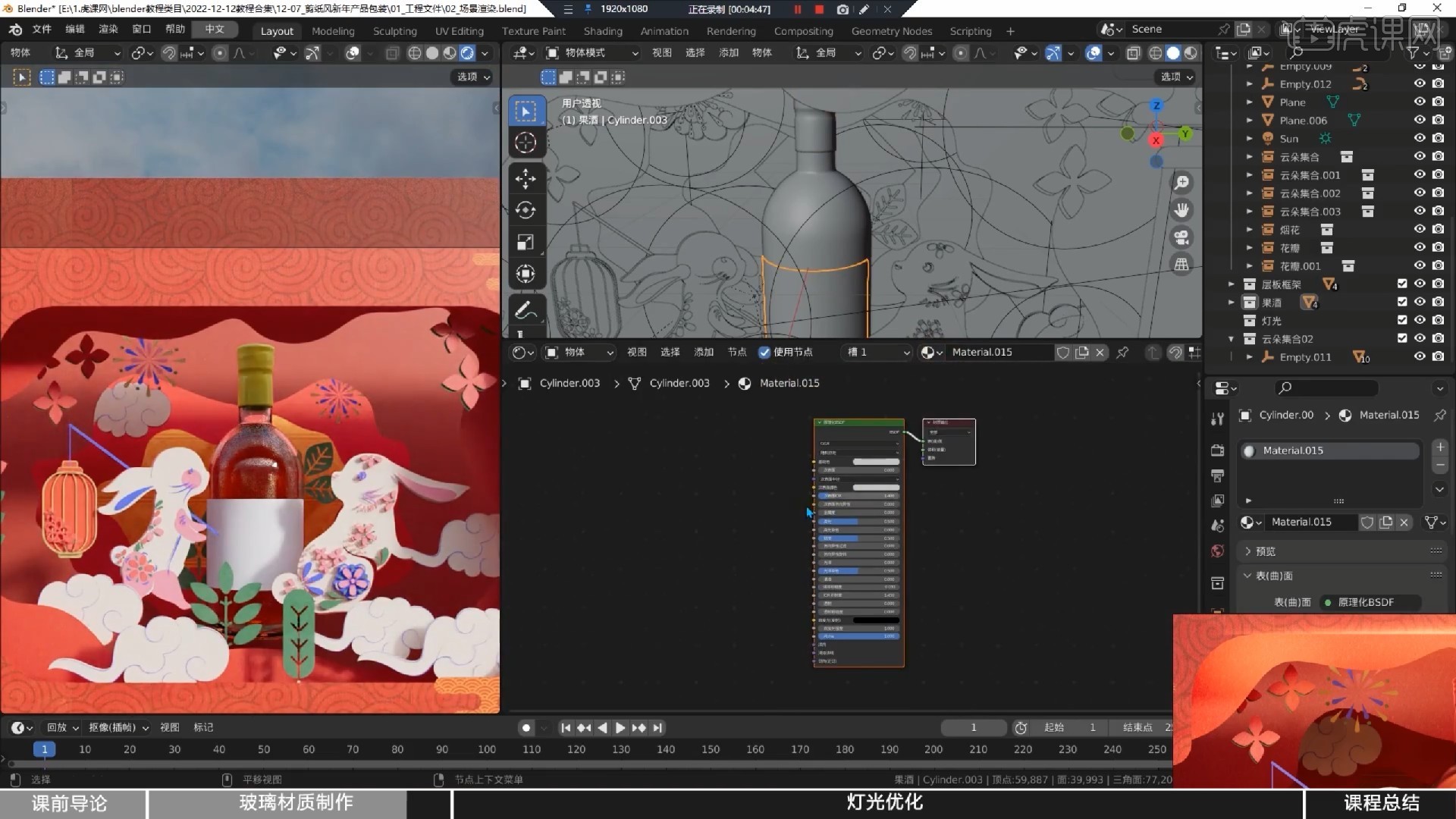Open the 槽 1 slot dropdown

point(877,352)
